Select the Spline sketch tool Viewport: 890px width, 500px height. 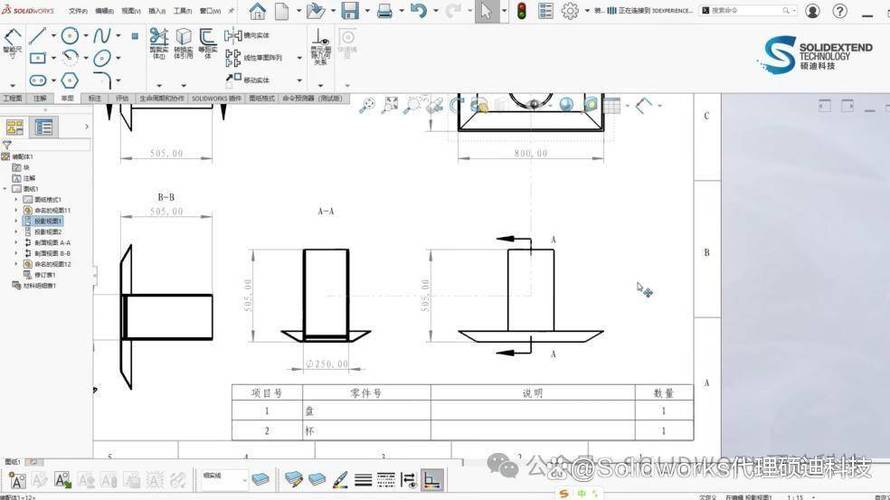tap(102, 36)
